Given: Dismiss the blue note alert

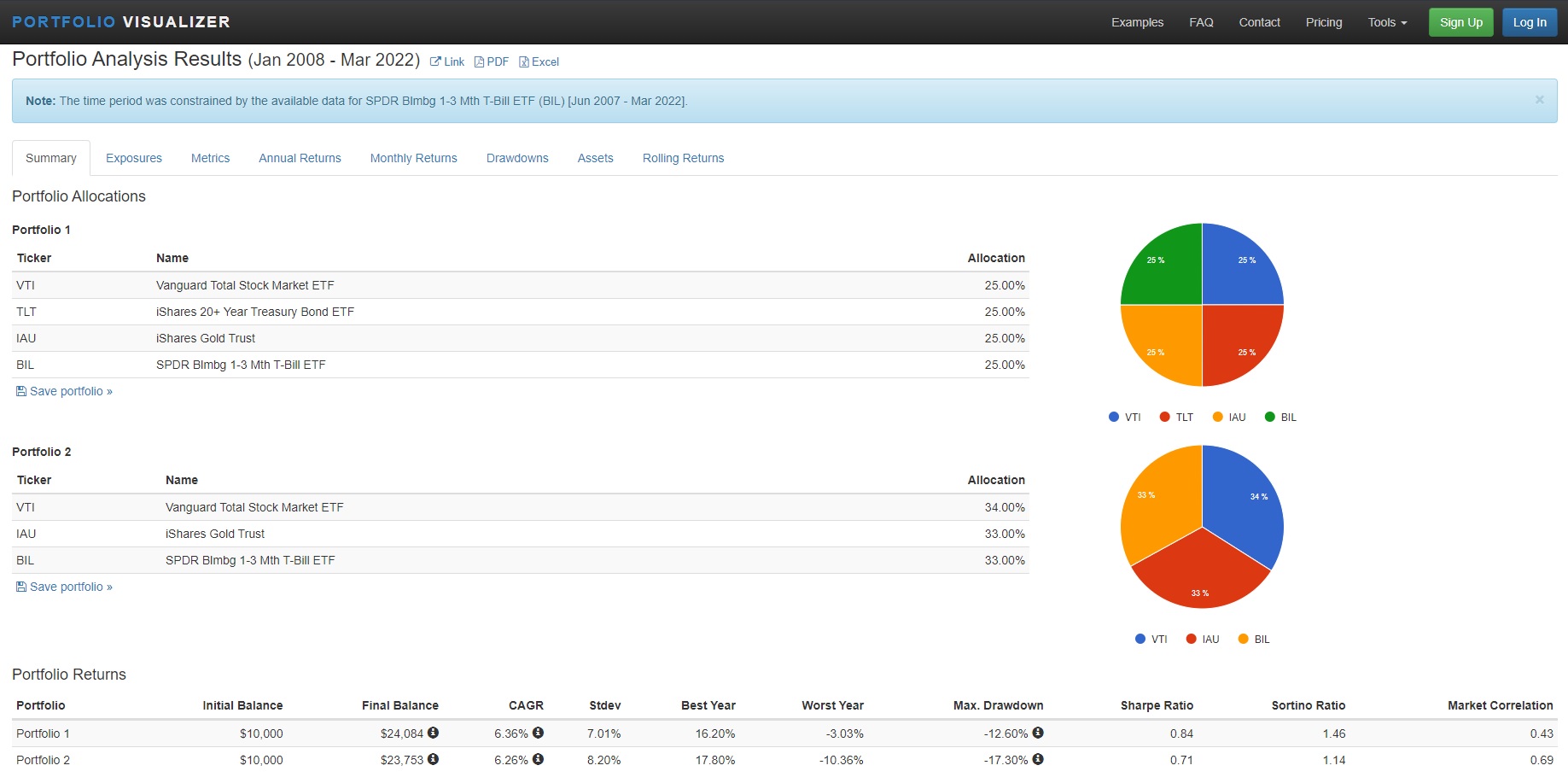Looking at the screenshot, I should [1540, 100].
